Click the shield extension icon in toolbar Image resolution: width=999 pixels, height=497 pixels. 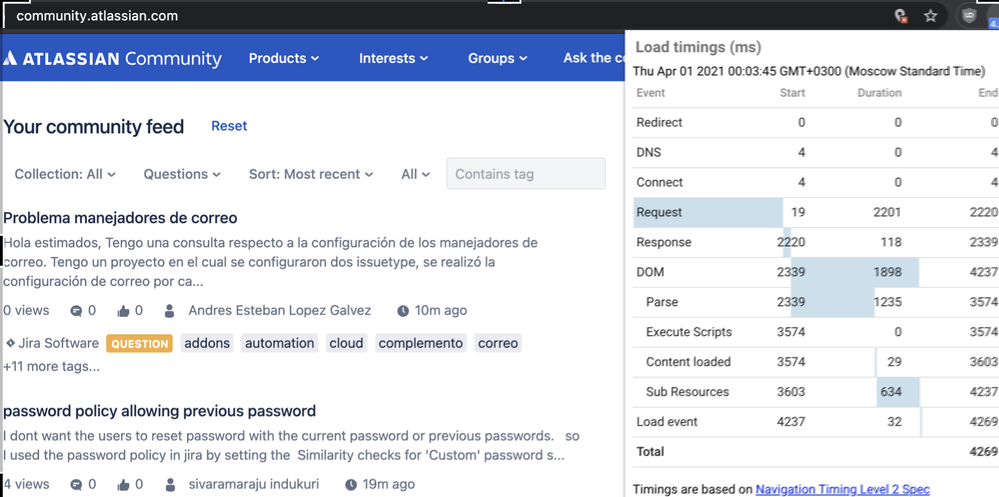968,16
